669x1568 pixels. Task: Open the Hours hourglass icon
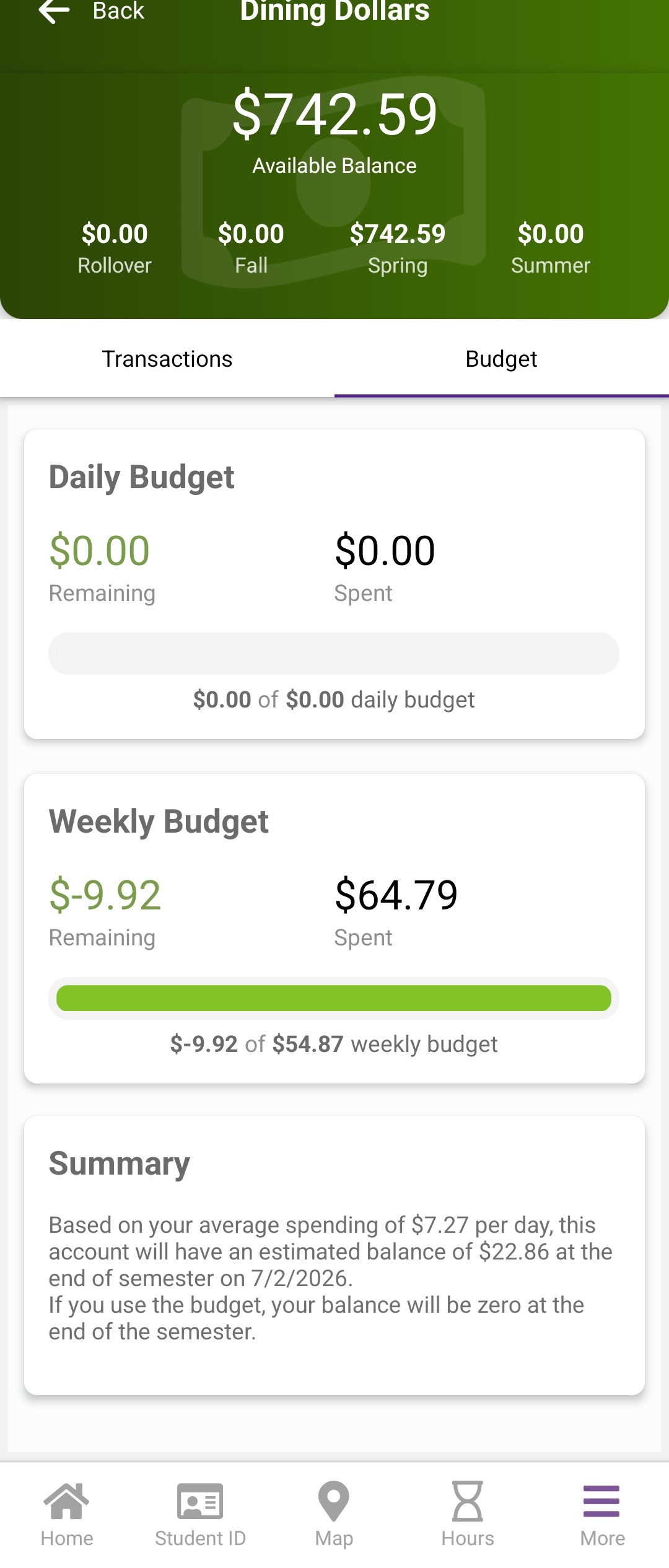468,1500
